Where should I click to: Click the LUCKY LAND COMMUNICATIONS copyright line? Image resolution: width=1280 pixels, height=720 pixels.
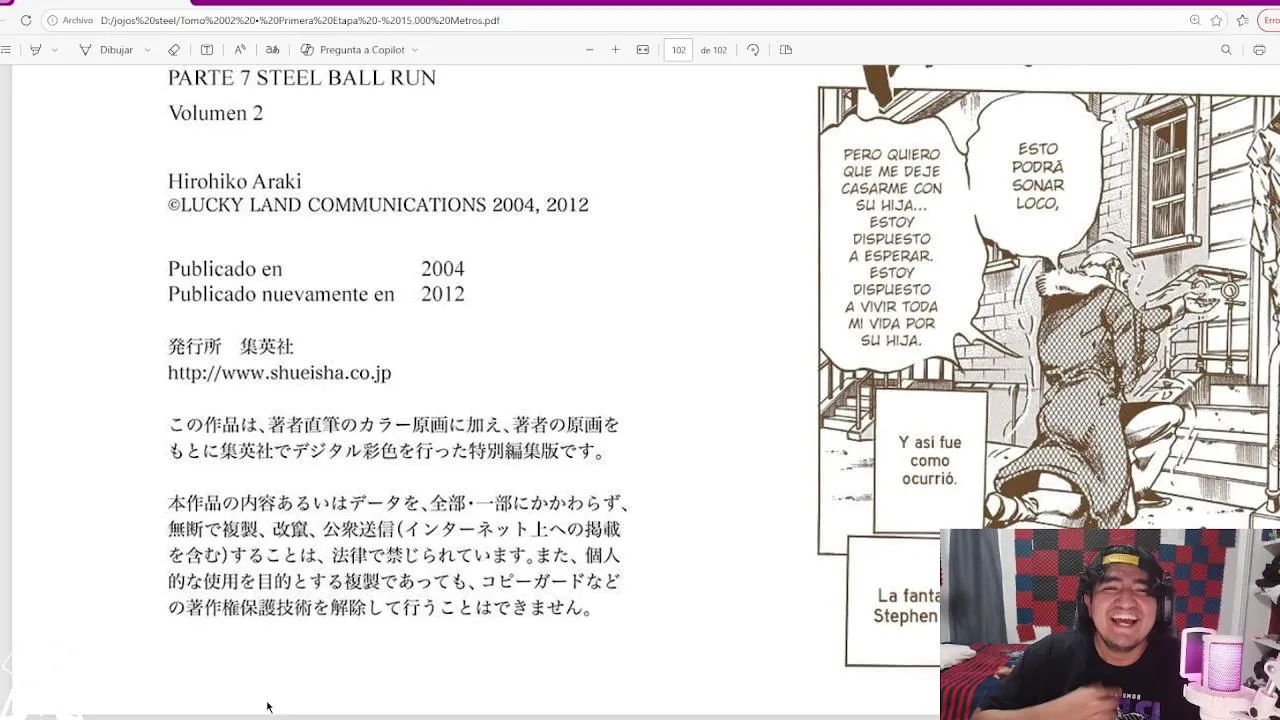pos(378,205)
